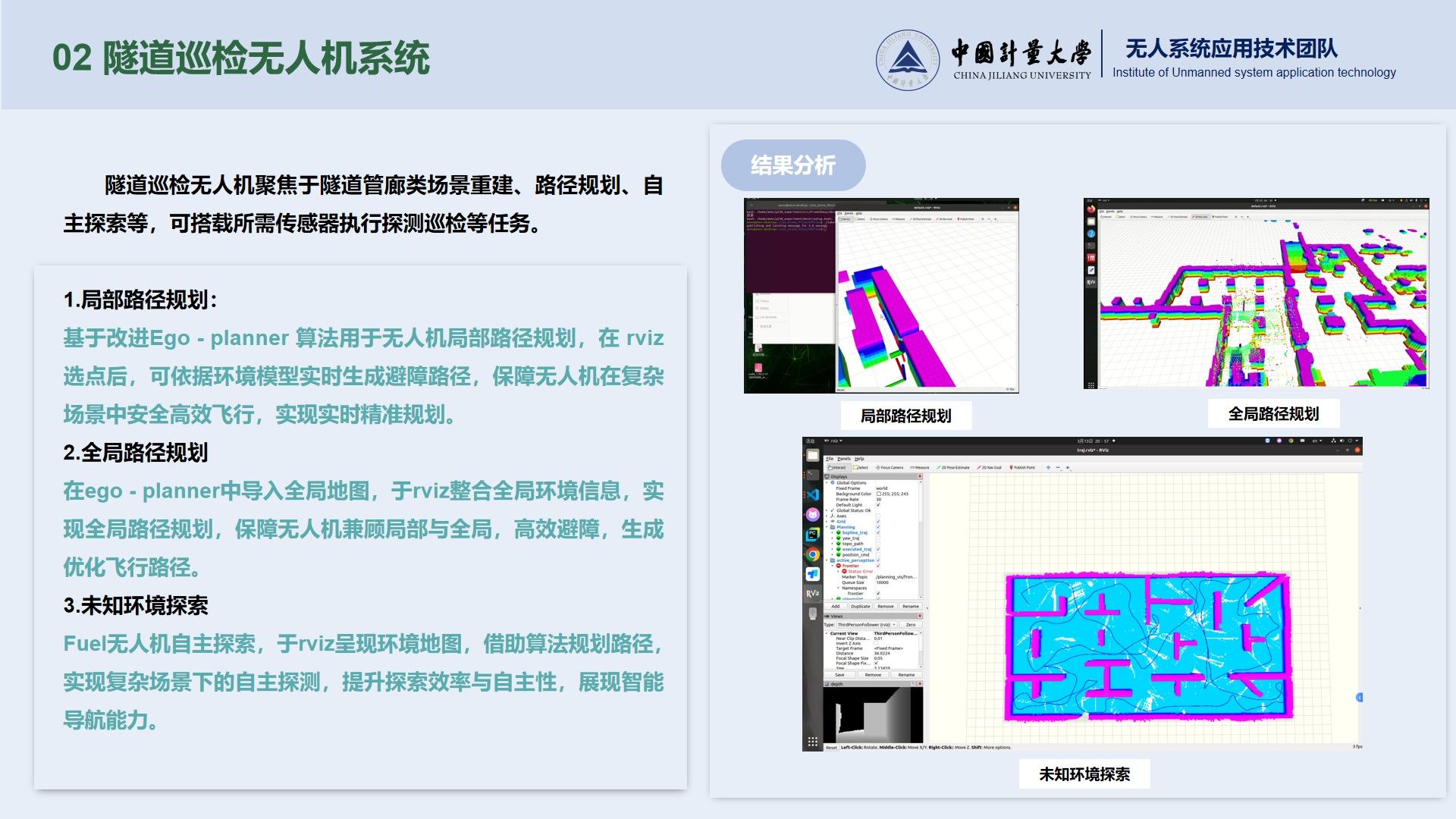The image size is (1456, 819).
Task: Activate the Publish Point tool
Action: click(1022, 468)
